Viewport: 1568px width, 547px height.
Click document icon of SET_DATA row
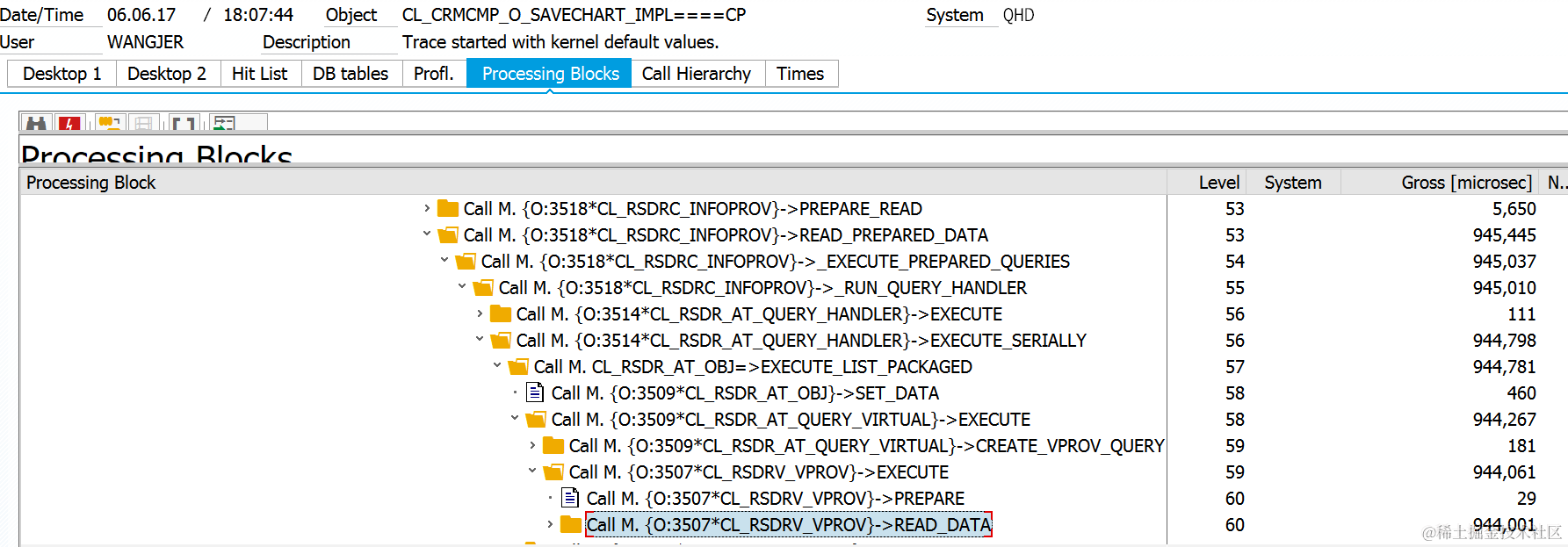click(x=535, y=392)
